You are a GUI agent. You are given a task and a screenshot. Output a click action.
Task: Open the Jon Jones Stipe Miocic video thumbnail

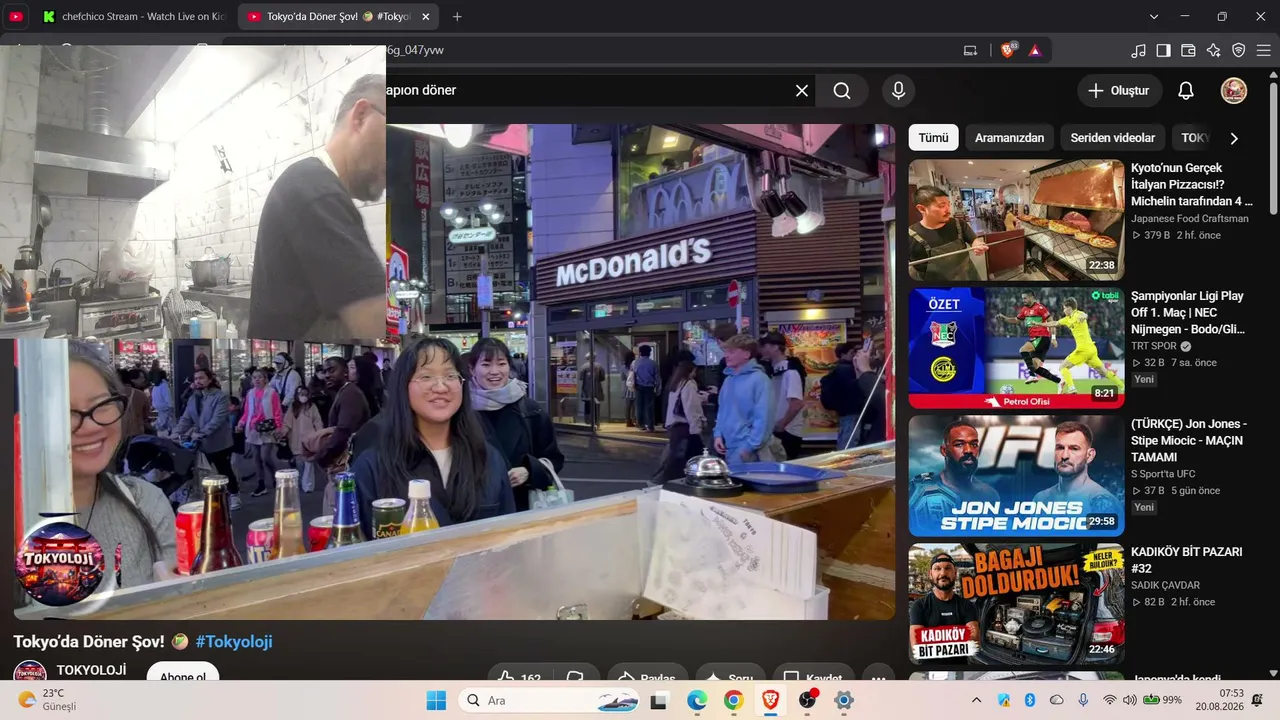(x=1016, y=476)
